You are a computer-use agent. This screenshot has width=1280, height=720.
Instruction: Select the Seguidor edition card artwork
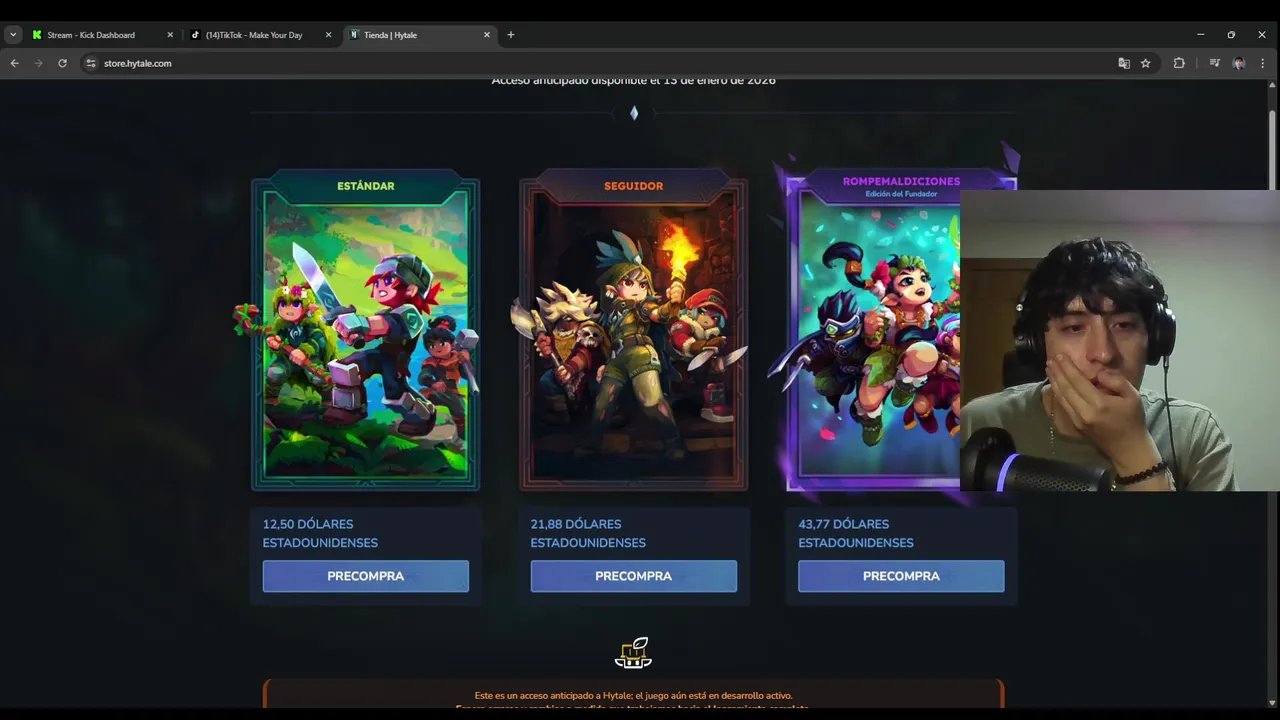coord(634,335)
